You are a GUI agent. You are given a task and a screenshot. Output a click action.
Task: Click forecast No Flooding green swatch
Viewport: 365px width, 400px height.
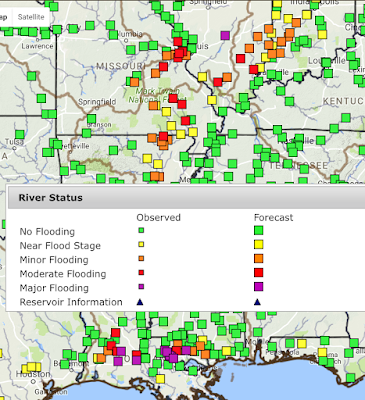[259, 230]
